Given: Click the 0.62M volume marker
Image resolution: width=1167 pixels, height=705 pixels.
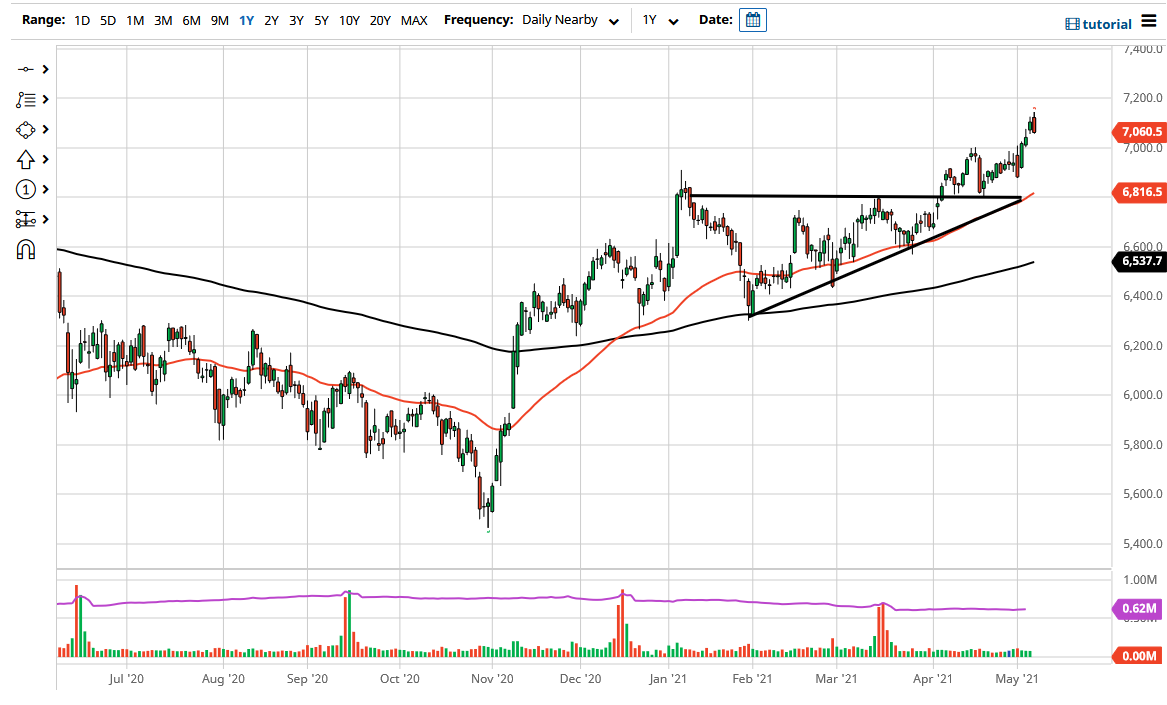Looking at the screenshot, I should (1136, 607).
